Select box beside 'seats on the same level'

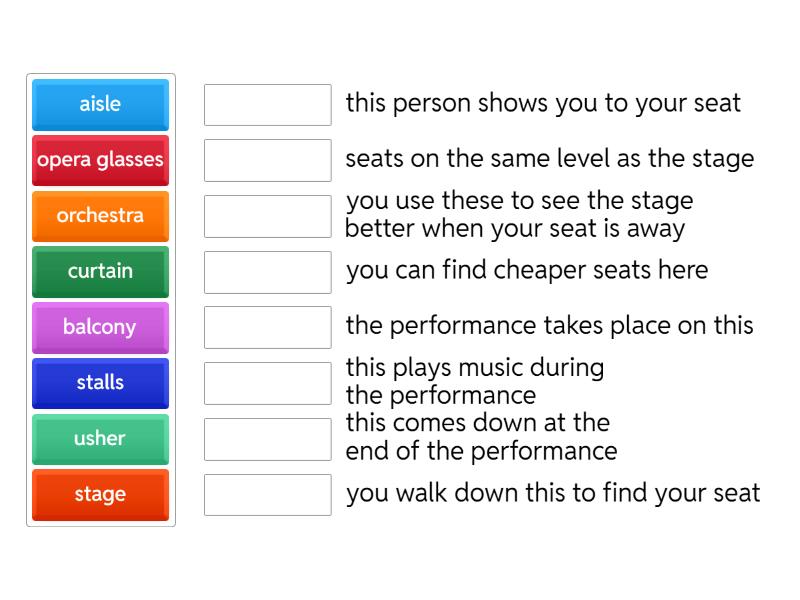267,160
